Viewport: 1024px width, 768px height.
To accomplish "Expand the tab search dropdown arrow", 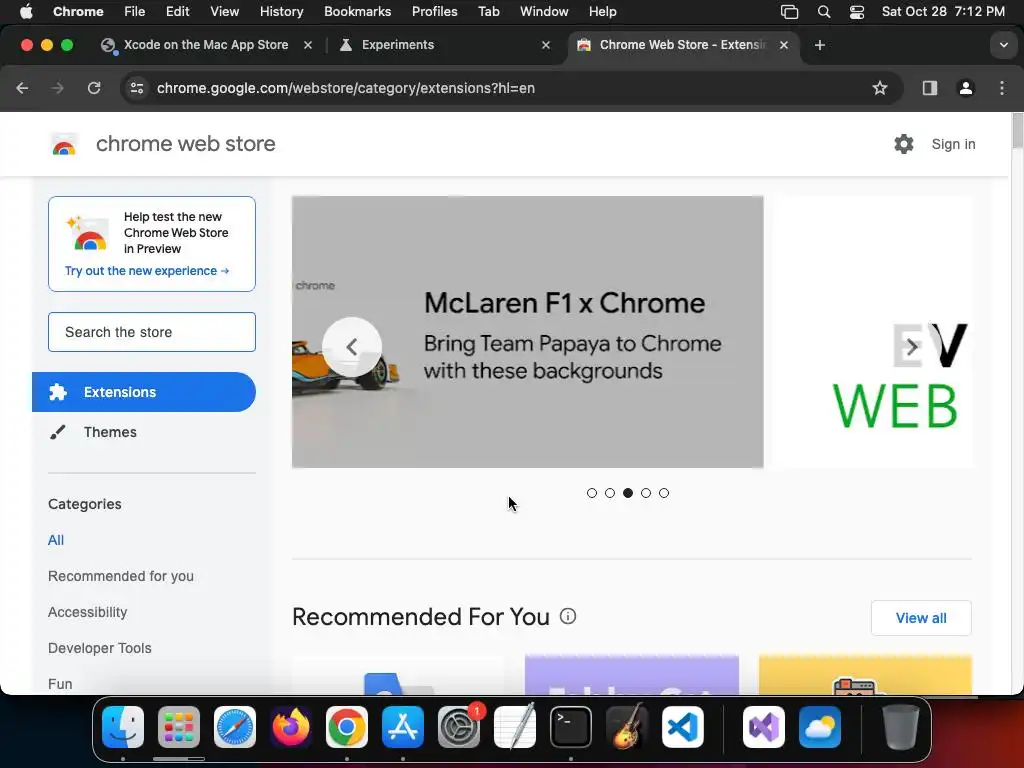I will point(1004,45).
